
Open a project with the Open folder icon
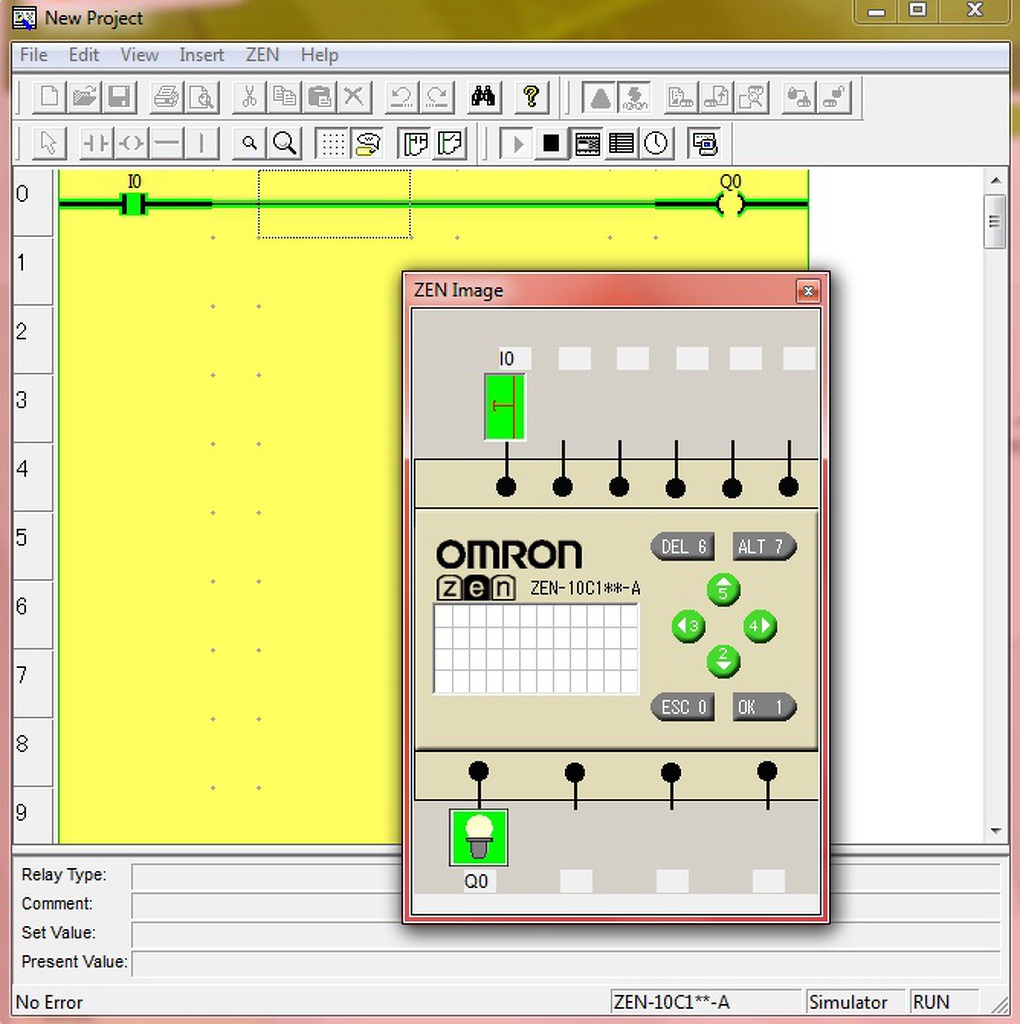(x=84, y=97)
